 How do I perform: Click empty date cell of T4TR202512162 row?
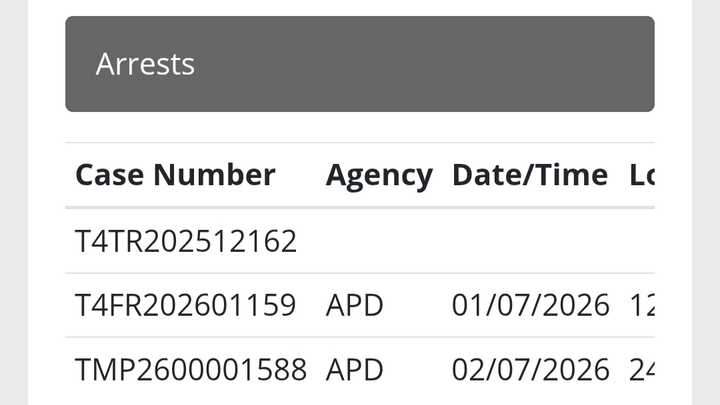pyautogui.click(x=530, y=241)
